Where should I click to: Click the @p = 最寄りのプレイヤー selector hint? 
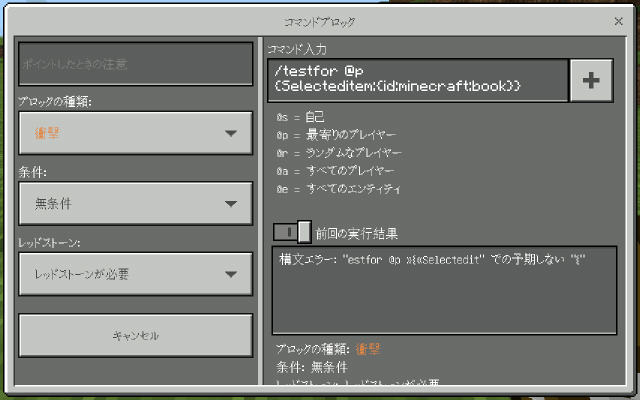coord(336,135)
